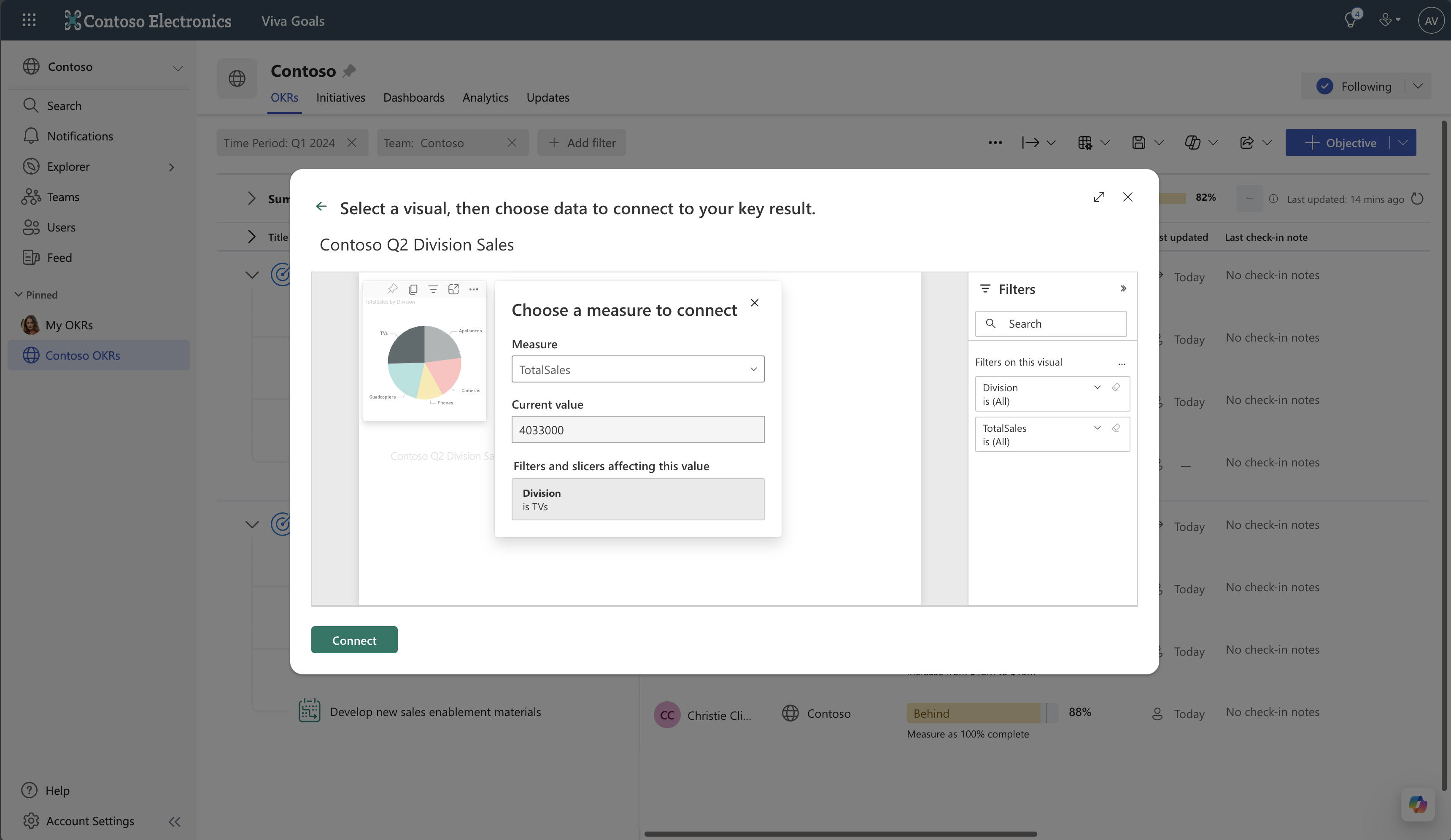Switch to the Dashboards tab
The height and width of the screenshot is (840, 1451).
click(413, 97)
